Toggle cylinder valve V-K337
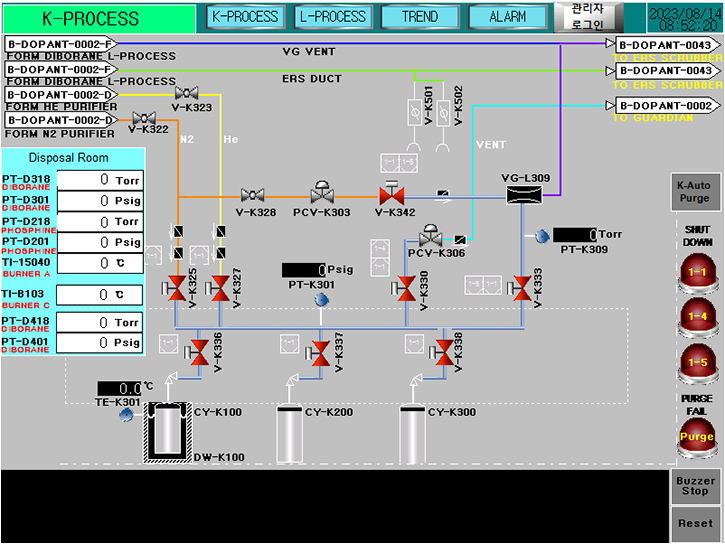 point(318,354)
